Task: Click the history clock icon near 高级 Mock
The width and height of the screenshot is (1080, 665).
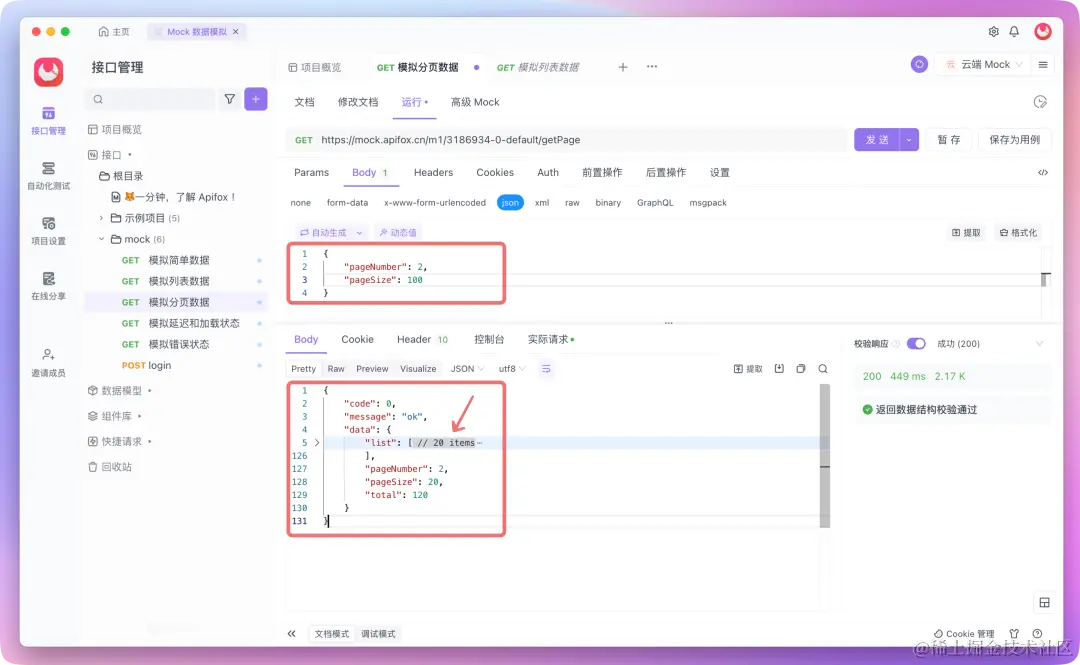Action: click(1040, 102)
